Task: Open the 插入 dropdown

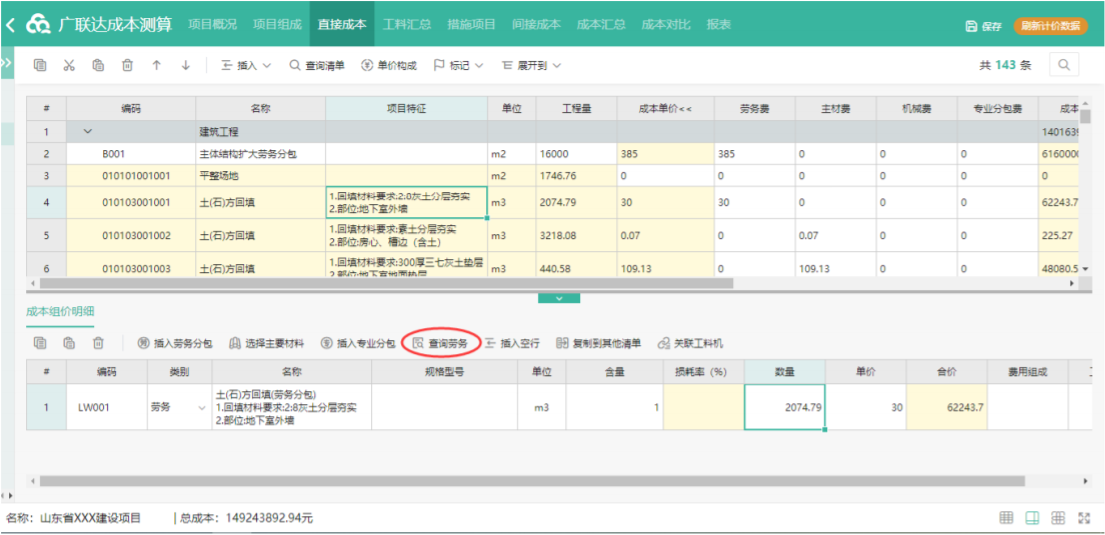Action: coord(247,66)
